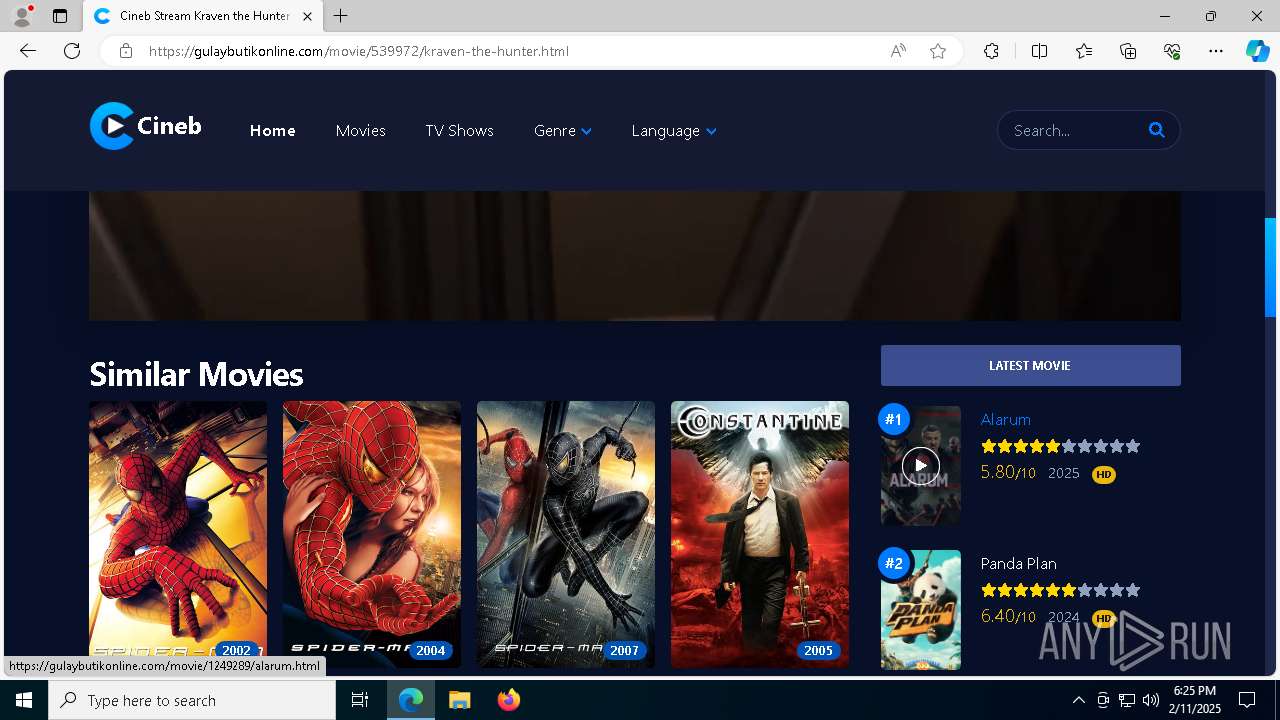The image size is (1280, 720).
Task: Open Windows Start menu
Action: pos(24,700)
